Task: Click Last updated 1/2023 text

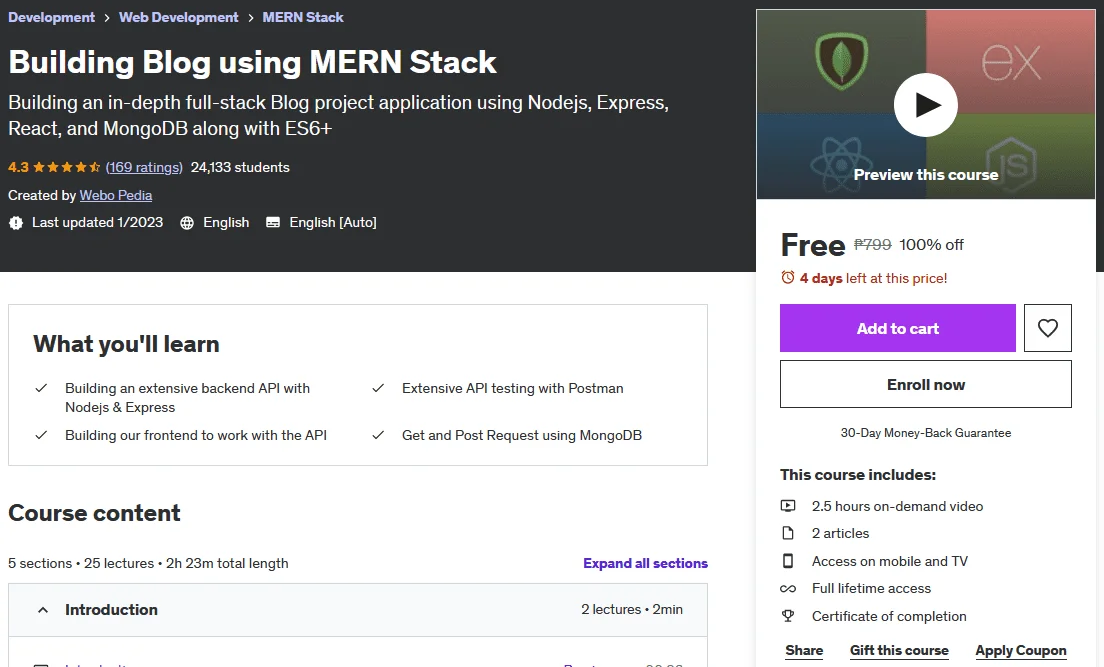Action: (x=97, y=223)
